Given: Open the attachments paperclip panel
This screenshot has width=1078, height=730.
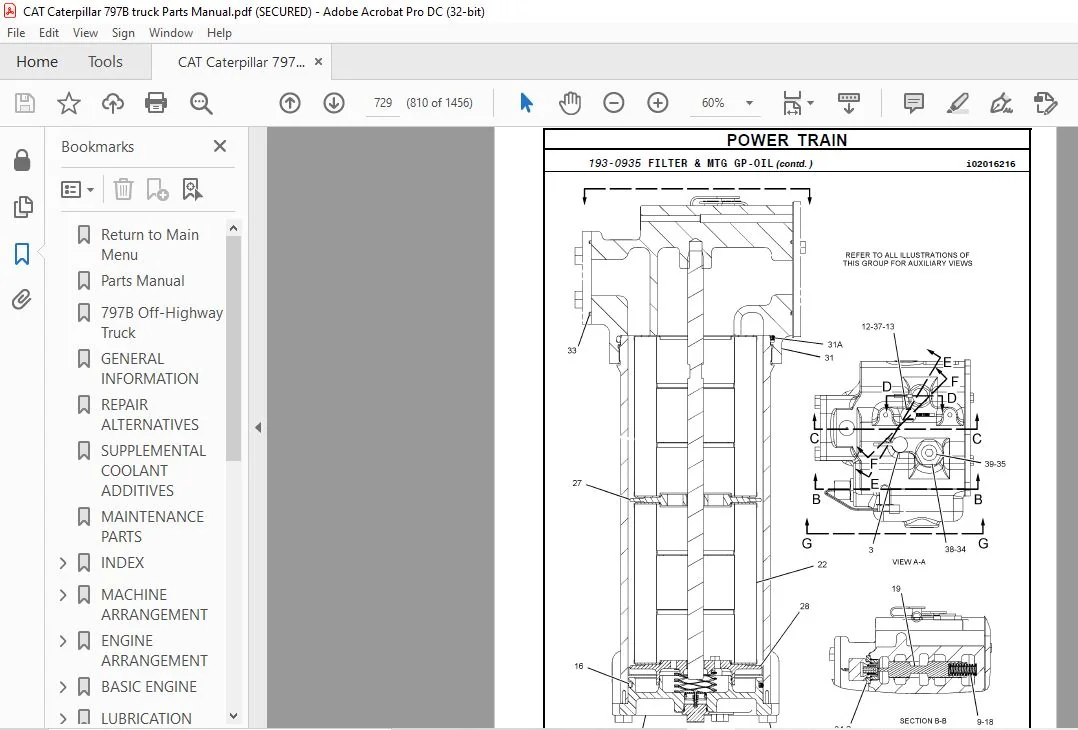Looking at the screenshot, I should pos(22,300).
